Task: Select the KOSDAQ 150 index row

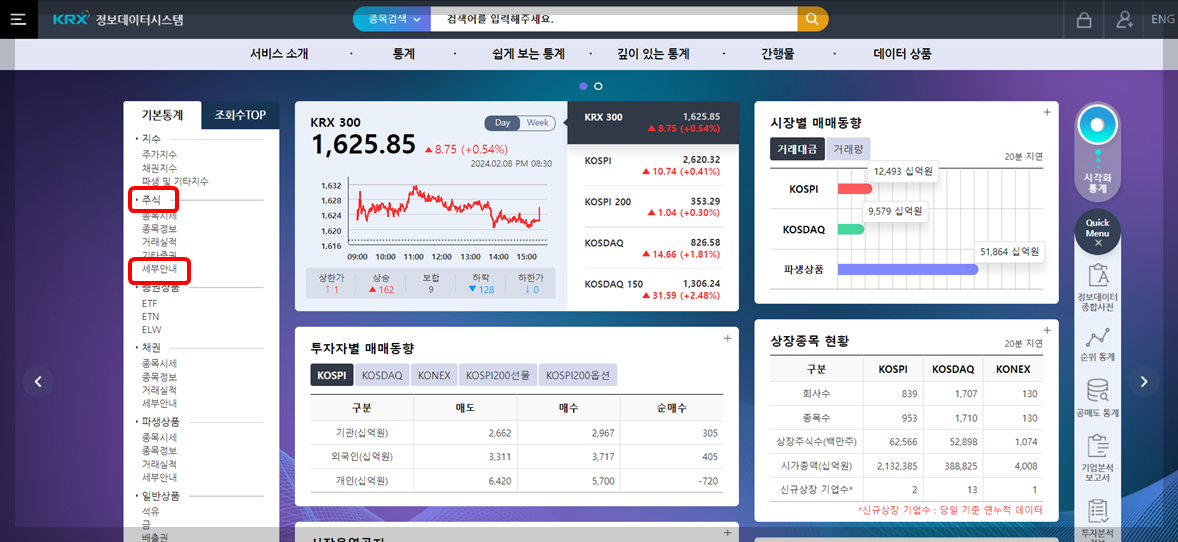Action: pos(653,289)
